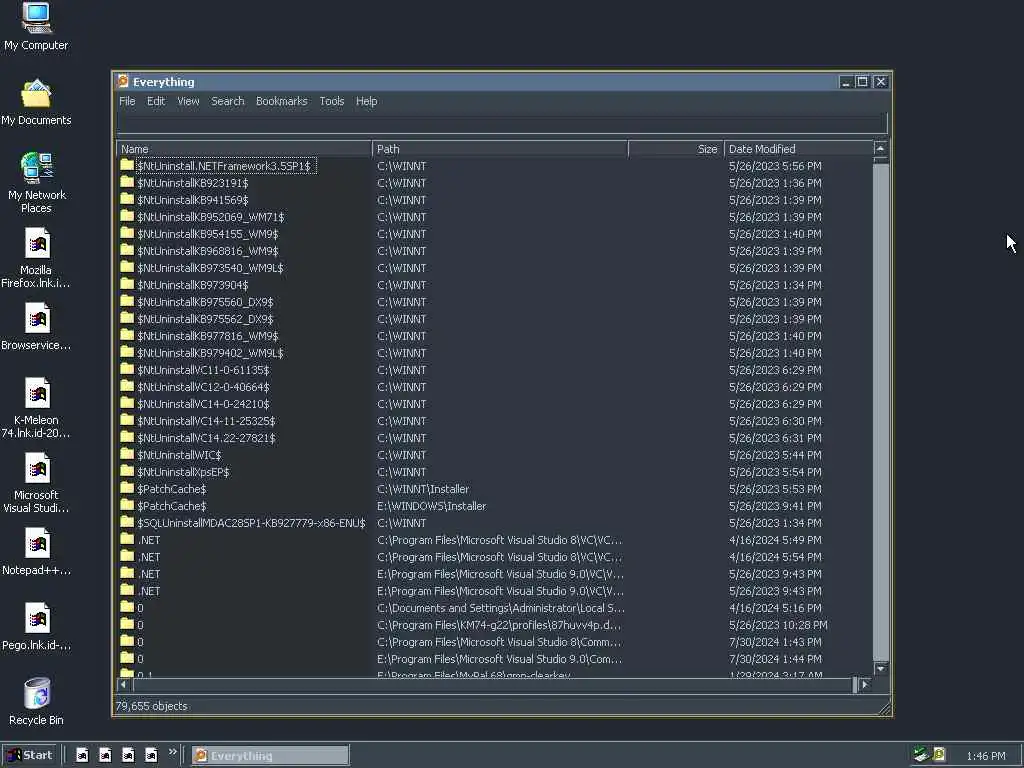Click first quick launch icon in taskbar
The height and width of the screenshot is (768, 1024).
pyautogui.click(x=82, y=755)
